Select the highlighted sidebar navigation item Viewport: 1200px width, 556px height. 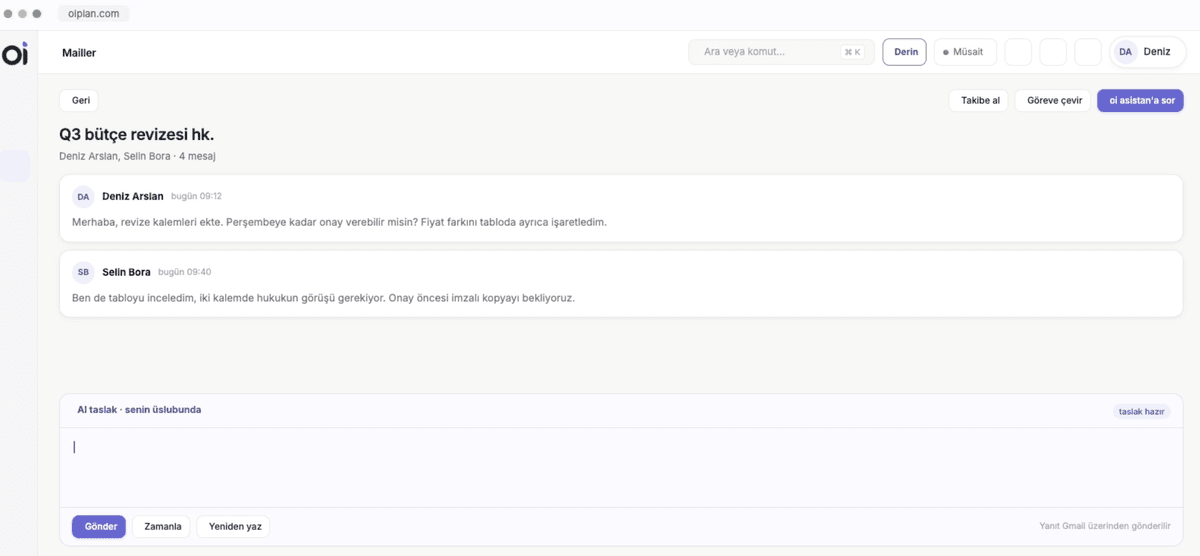15,166
